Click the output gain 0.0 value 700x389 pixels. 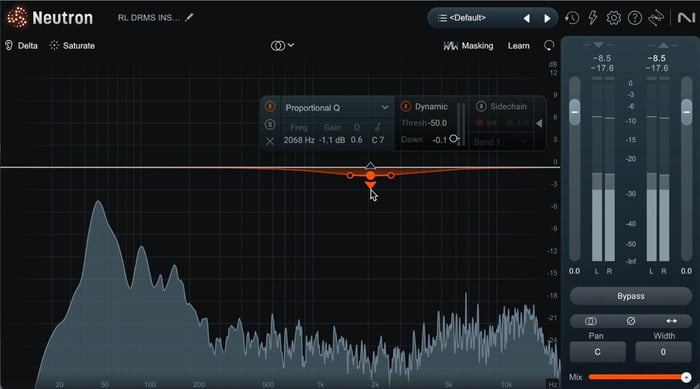(x=686, y=271)
